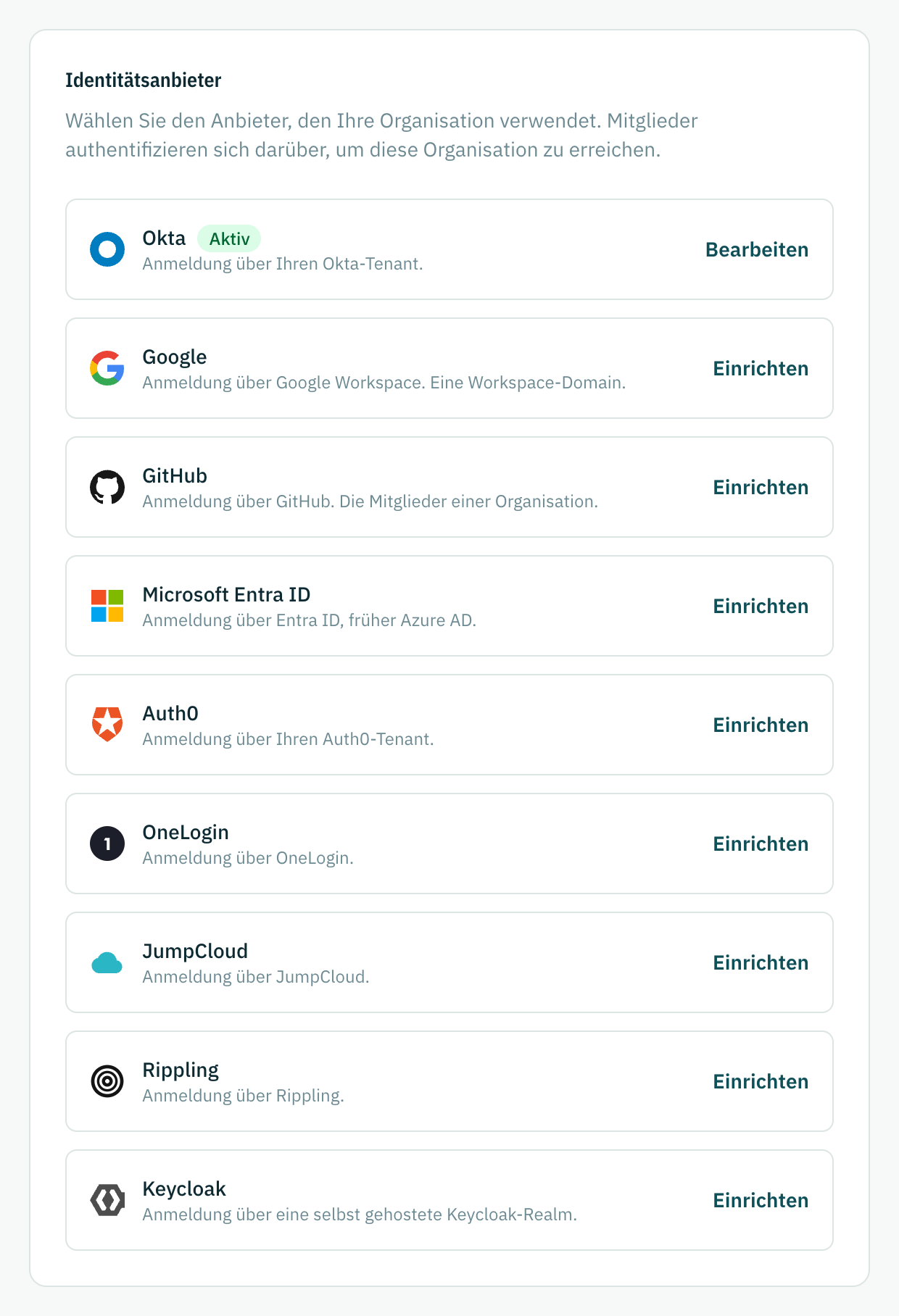This screenshot has height=1316, width=899.
Task: Click the OneLogin circle icon
Action: click(x=107, y=844)
